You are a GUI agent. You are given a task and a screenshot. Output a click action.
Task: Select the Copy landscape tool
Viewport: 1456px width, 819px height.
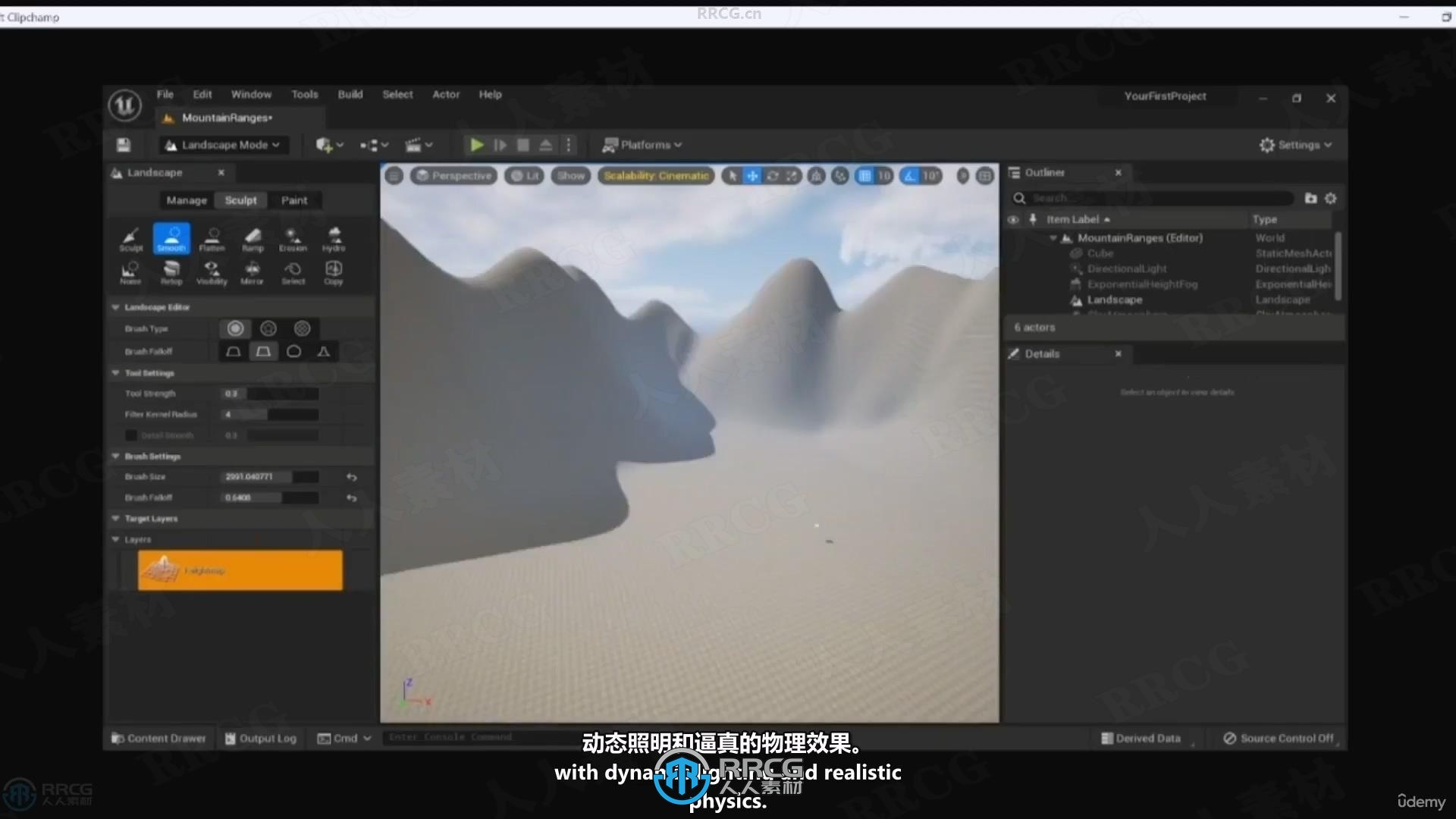coord(334,272)
